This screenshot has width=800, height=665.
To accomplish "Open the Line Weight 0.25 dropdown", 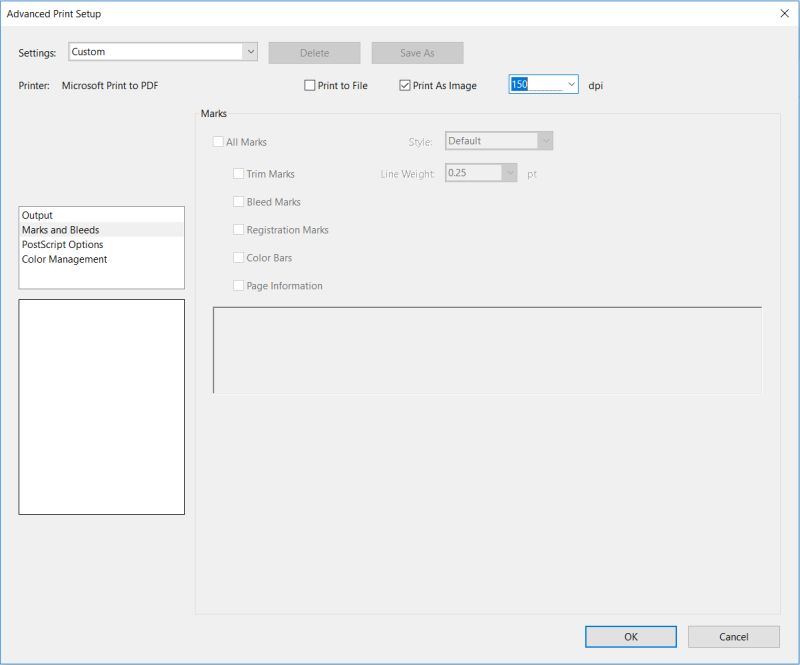I will (x=481, y=173).
